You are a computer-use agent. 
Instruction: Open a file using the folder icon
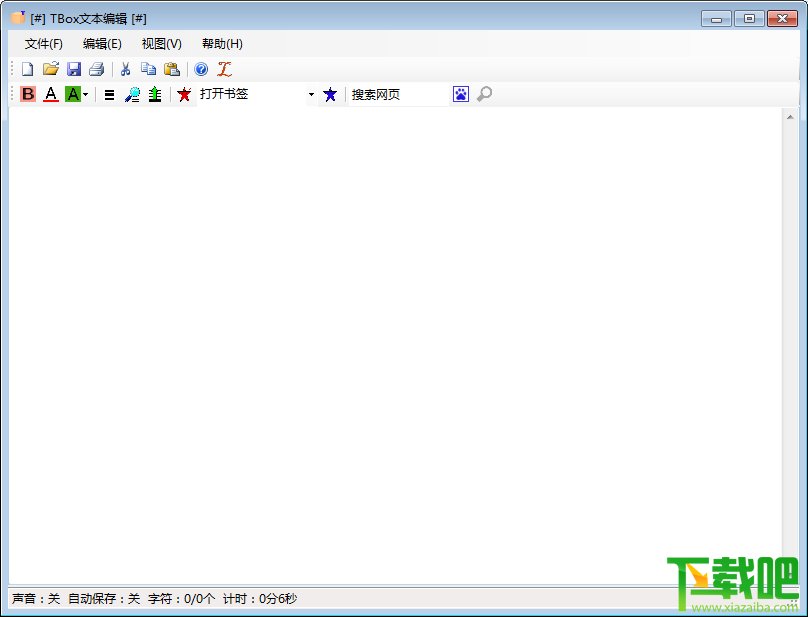(50, 69)
